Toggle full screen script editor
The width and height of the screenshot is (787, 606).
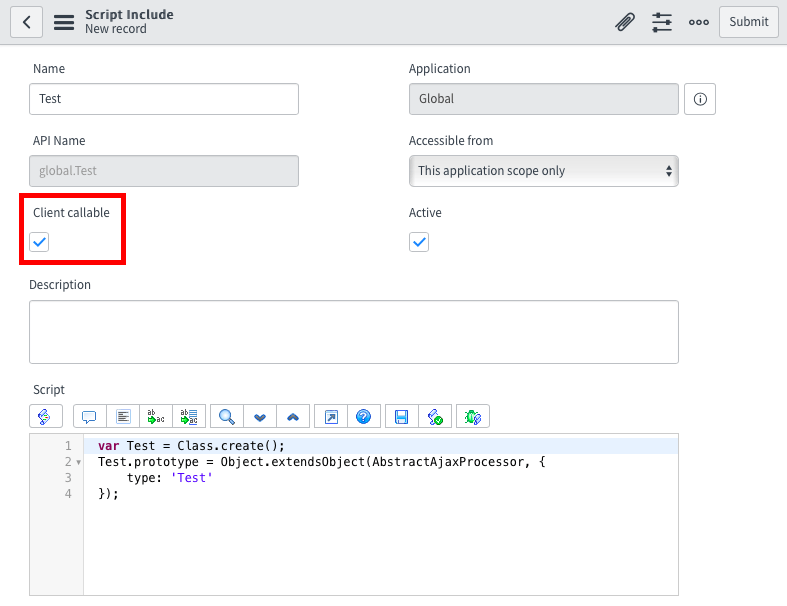point(331,416)
